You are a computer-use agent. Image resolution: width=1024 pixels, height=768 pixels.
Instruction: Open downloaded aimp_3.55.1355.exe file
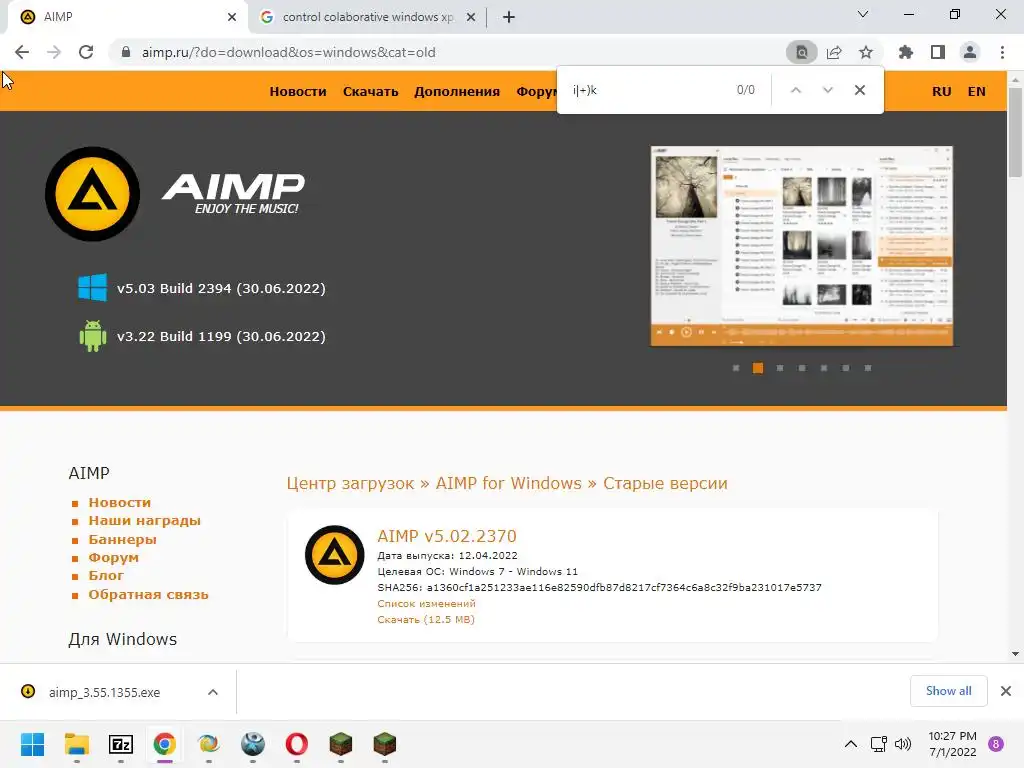[104, 692]
